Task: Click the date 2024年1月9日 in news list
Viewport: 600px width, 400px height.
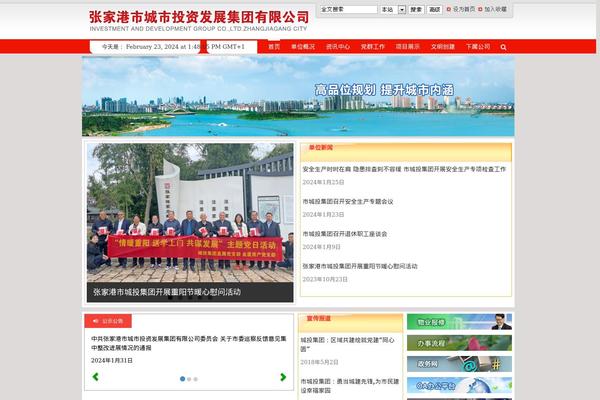Action: coord(321,247)
